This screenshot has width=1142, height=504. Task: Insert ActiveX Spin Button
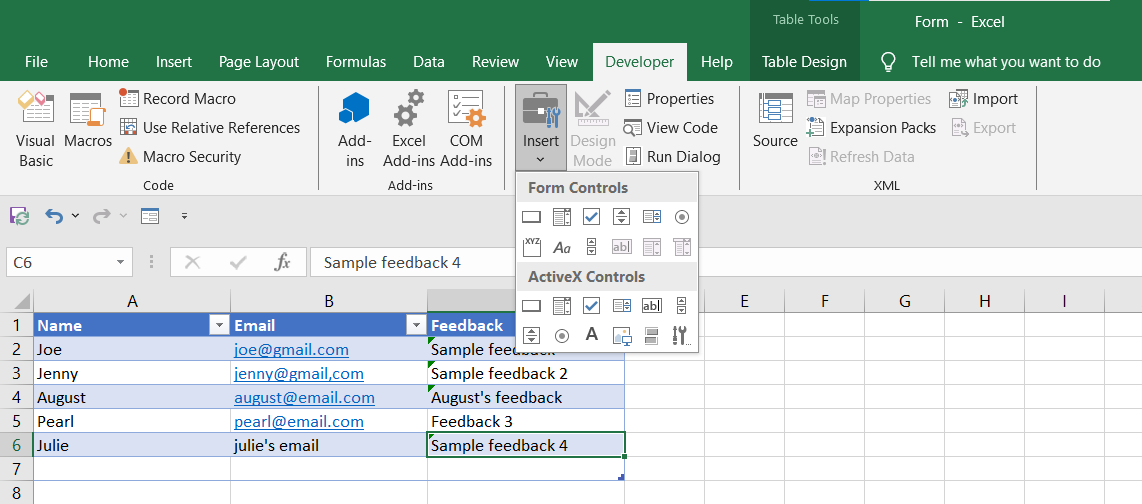coord(532,335)
